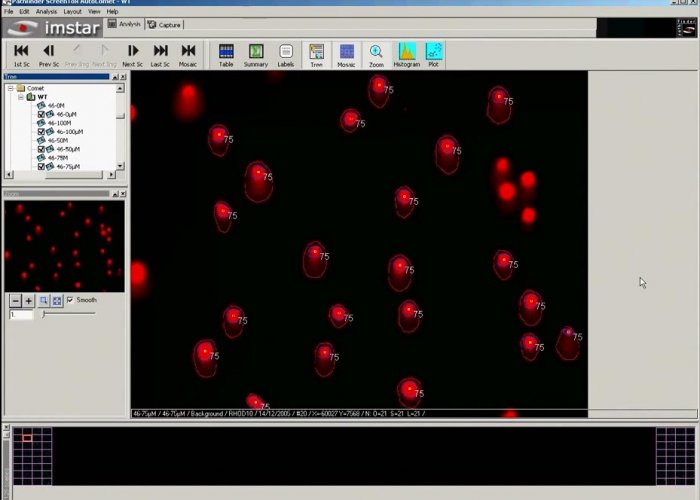Toggle the Smooth checkbox
Image resolution: width=700 pixels, height=500 pixels.
pyautogui.click(x=70, y=300)
